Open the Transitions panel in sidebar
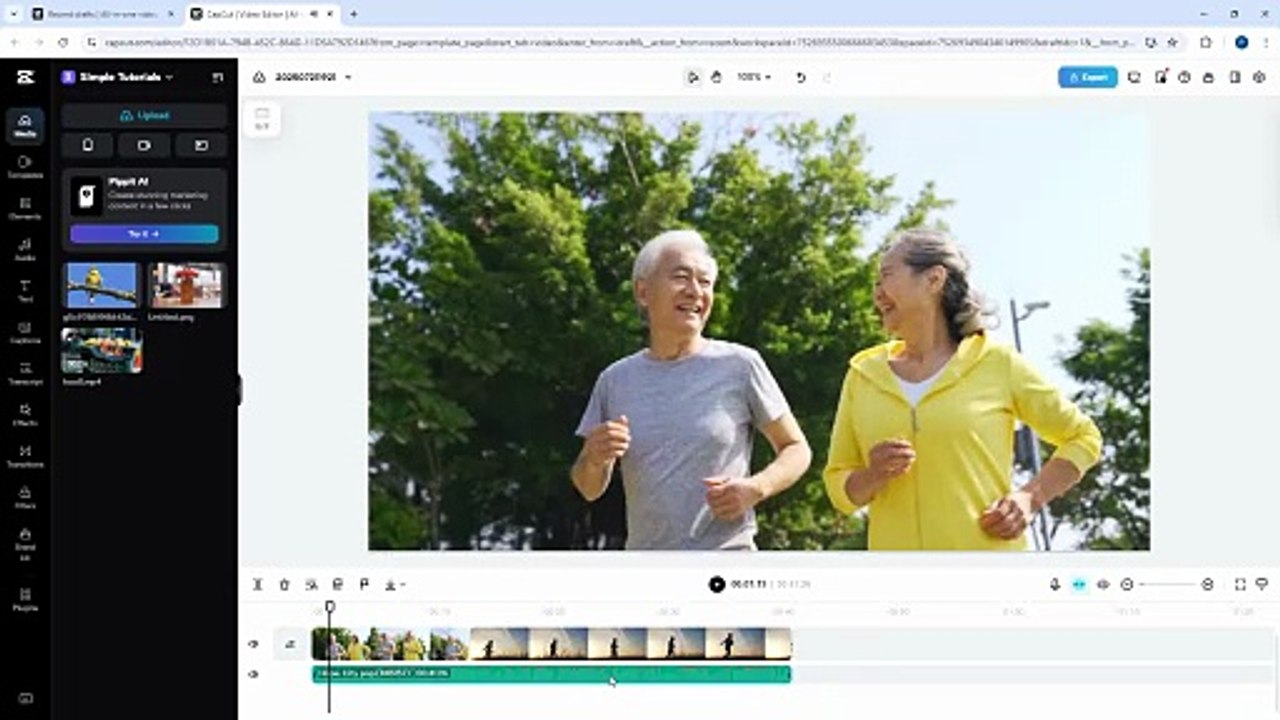Image resolution: width=1280 pixels, height=720 pixels. 25,456
